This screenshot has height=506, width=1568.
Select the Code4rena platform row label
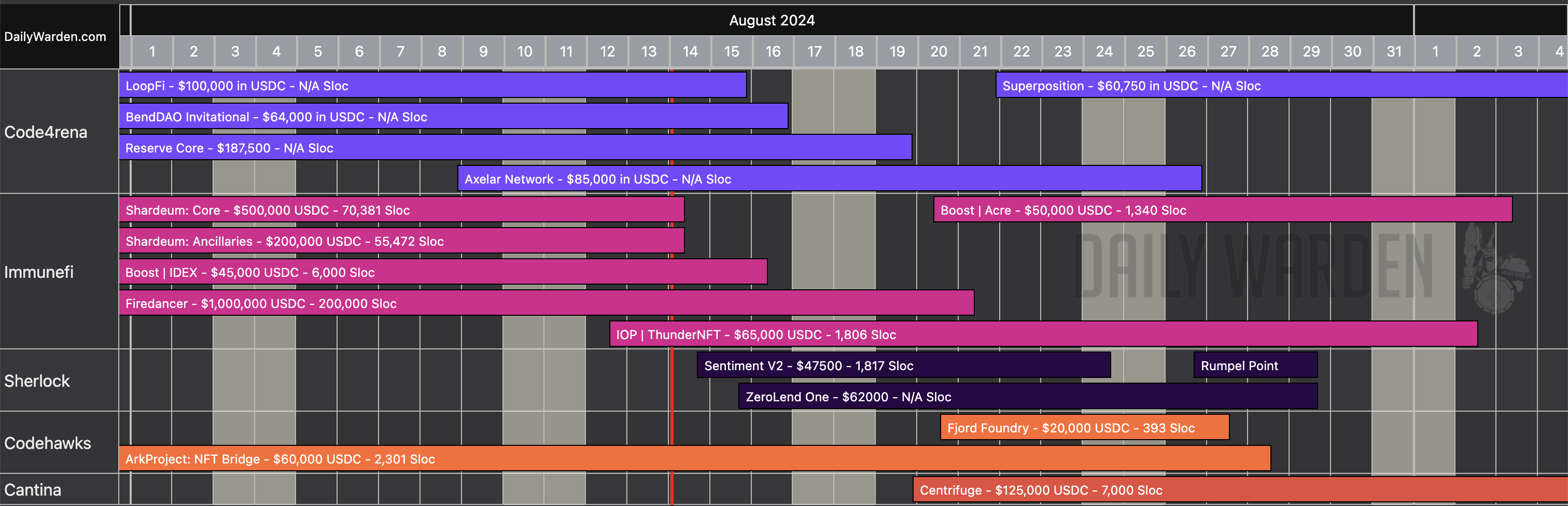(x=46, y=132)
